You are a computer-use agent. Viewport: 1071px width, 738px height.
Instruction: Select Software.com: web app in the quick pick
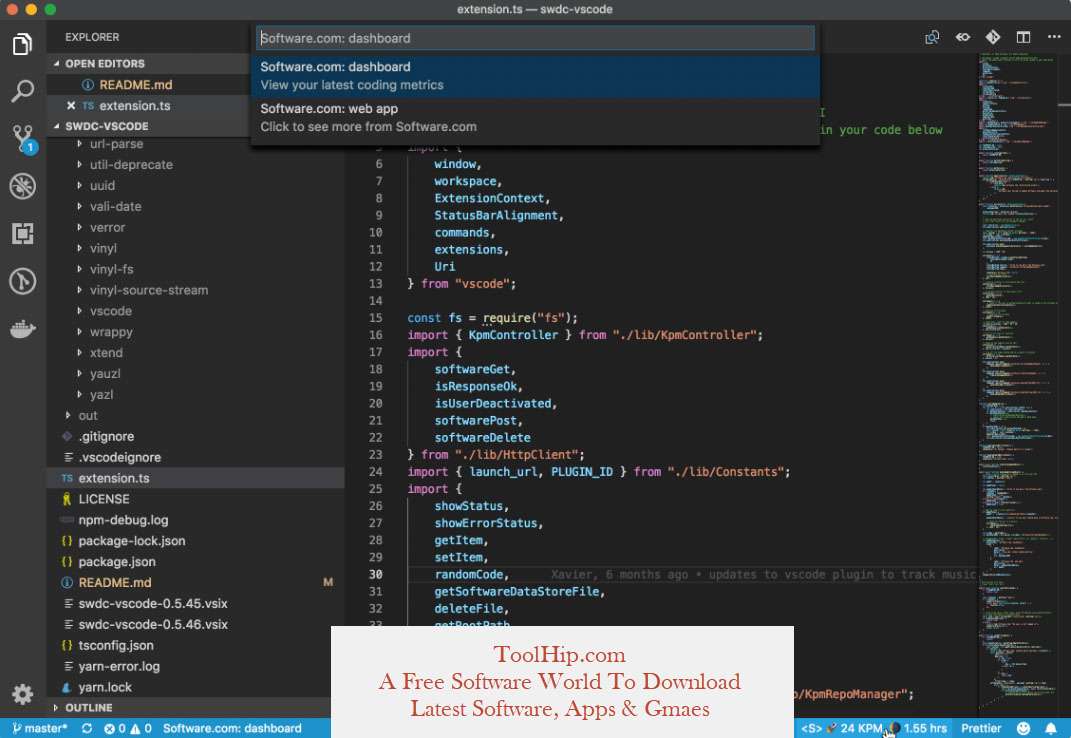[x=536, y=118]
